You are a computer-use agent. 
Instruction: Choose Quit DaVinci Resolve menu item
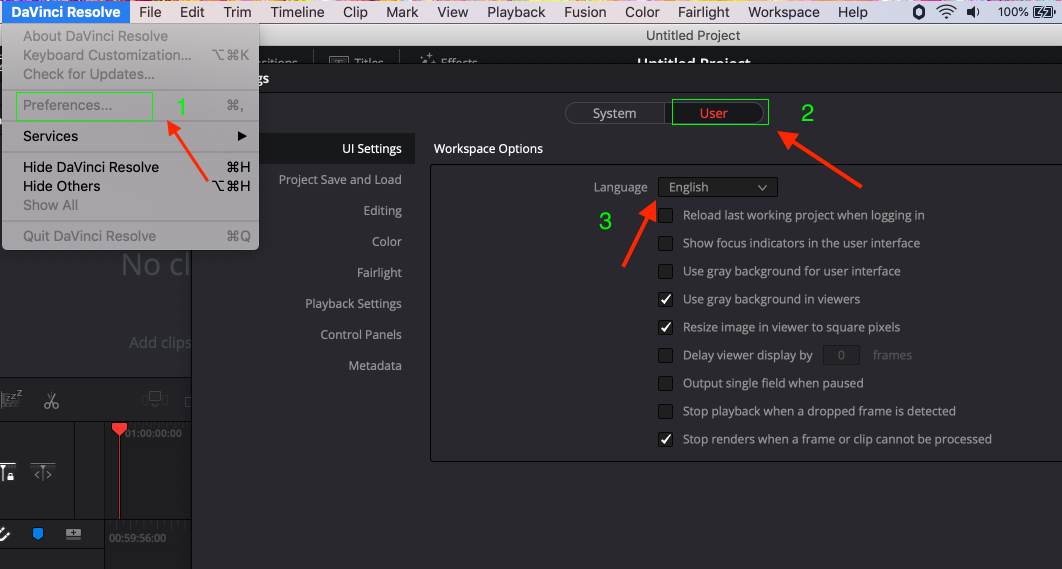(x=89, y=236)
